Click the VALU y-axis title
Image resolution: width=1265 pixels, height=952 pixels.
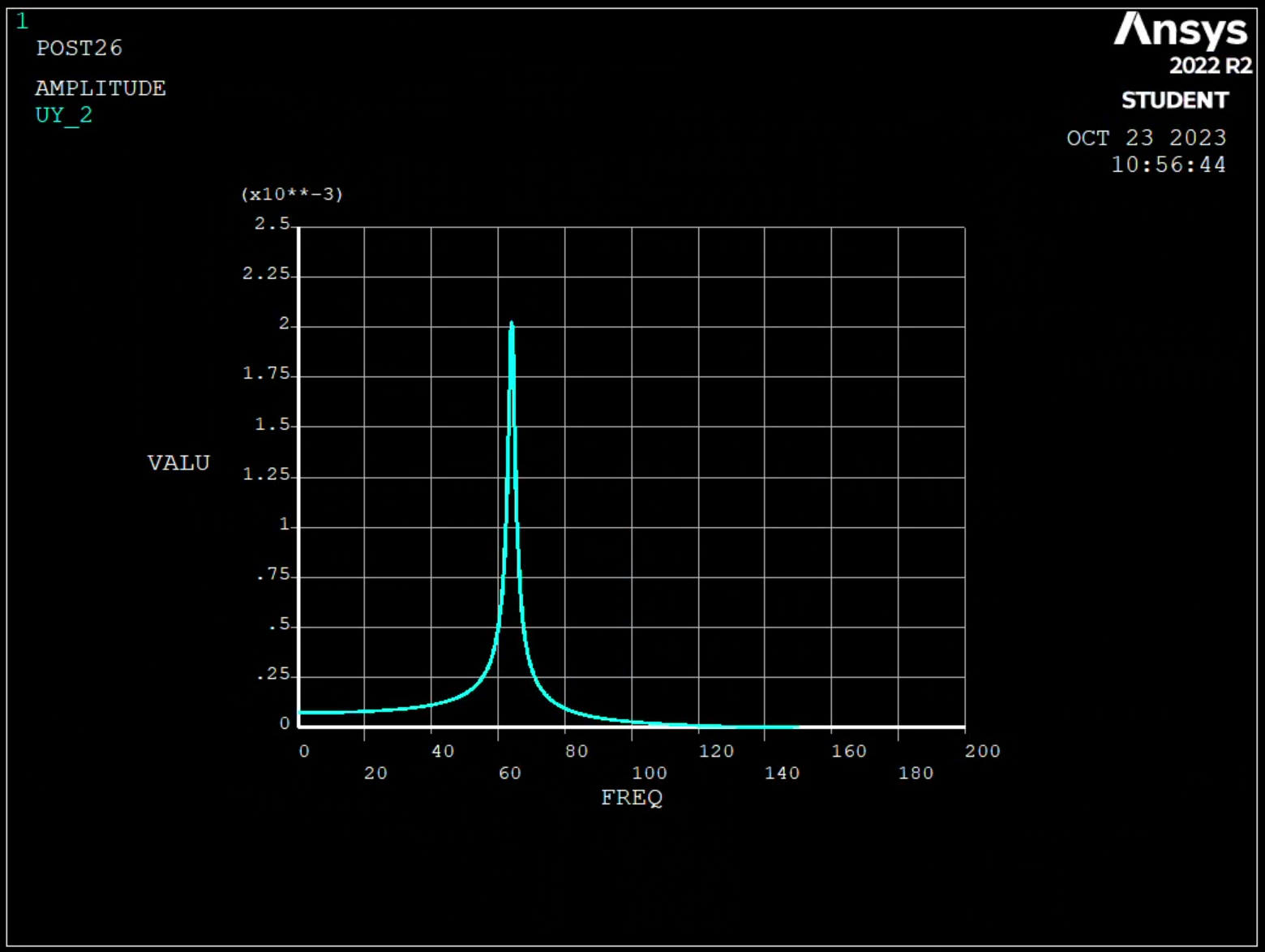coord(178,463)
